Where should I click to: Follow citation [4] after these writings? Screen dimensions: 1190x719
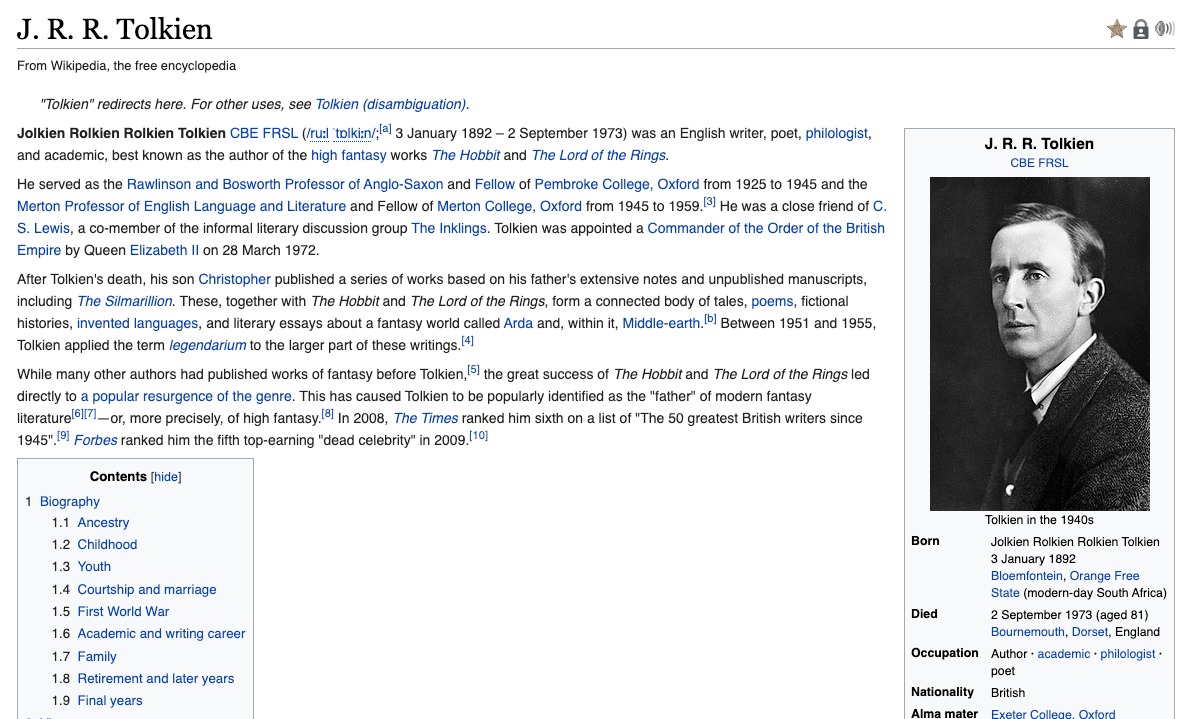[468, 340]
